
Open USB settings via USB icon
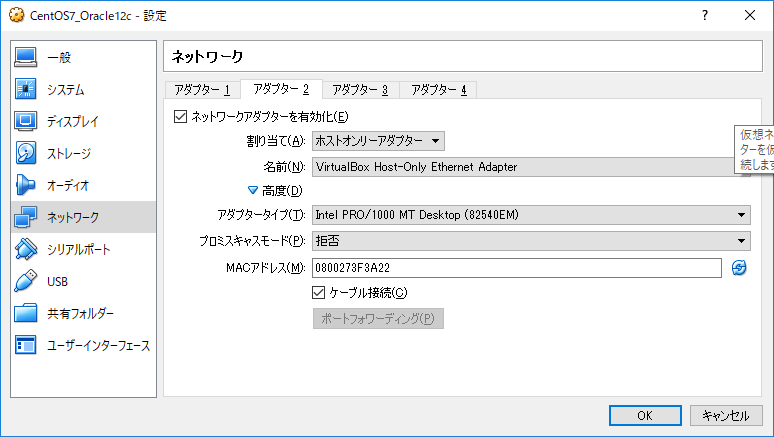26,282
